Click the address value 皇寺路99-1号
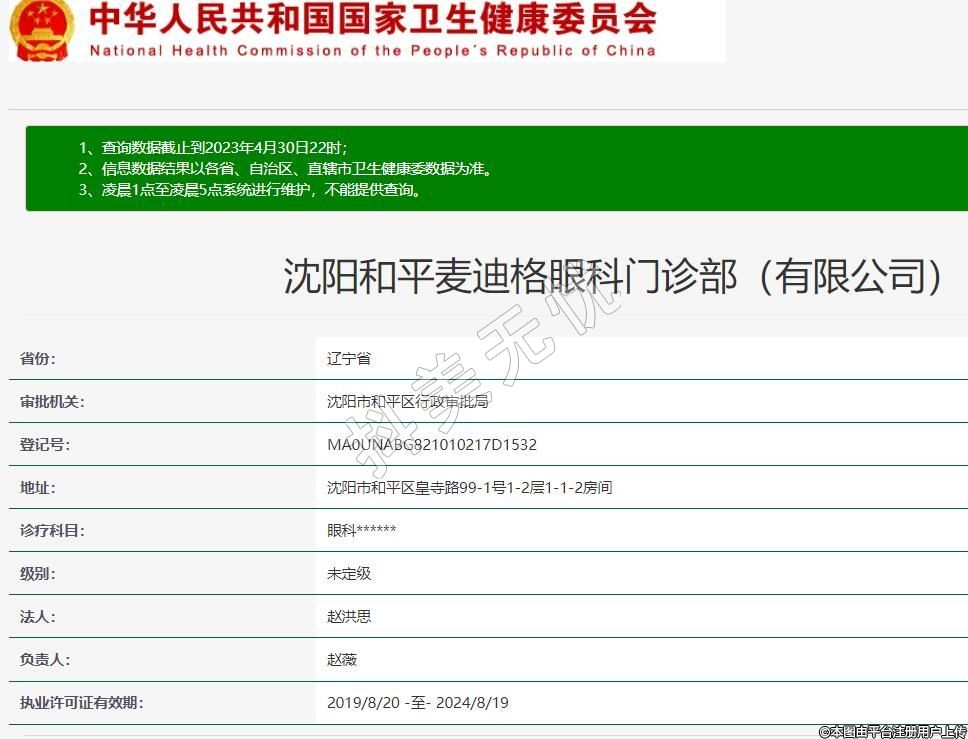This screenshot has width=968, height=739. 469,488
